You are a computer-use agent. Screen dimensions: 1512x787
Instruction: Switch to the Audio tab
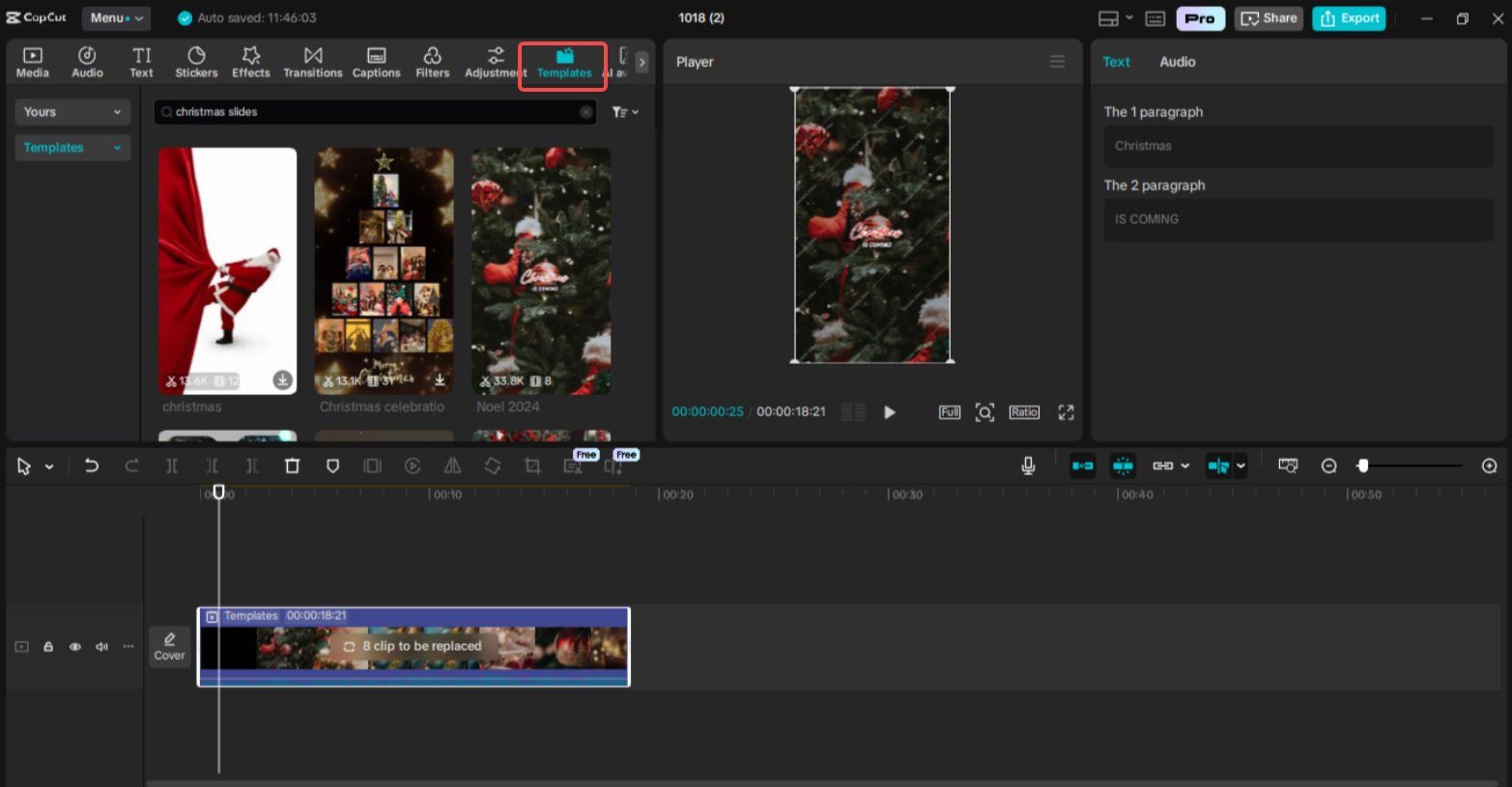1177,62
